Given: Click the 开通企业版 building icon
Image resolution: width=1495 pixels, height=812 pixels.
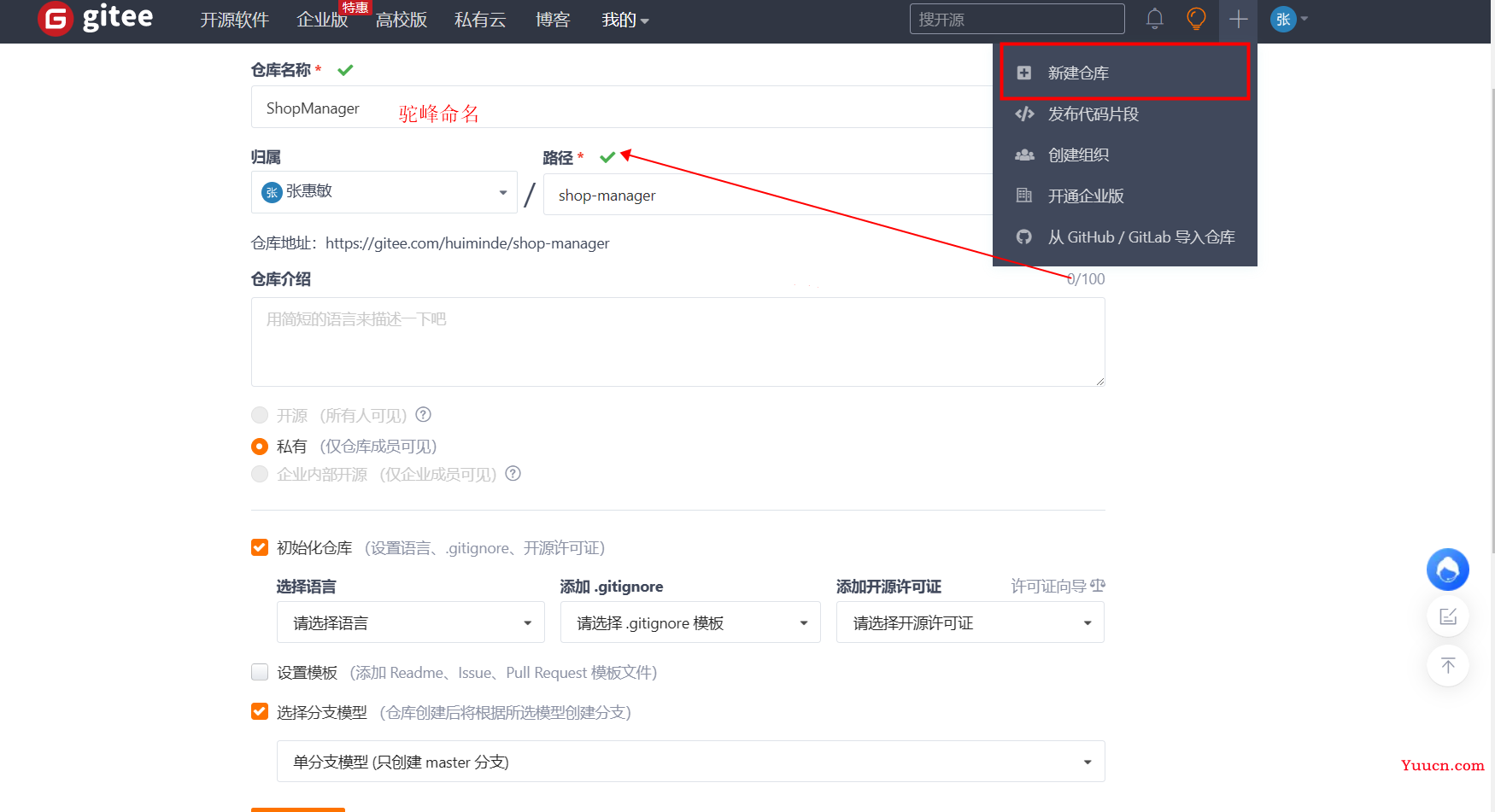Looking at the screenshot, I should [x=1023, y=196].
